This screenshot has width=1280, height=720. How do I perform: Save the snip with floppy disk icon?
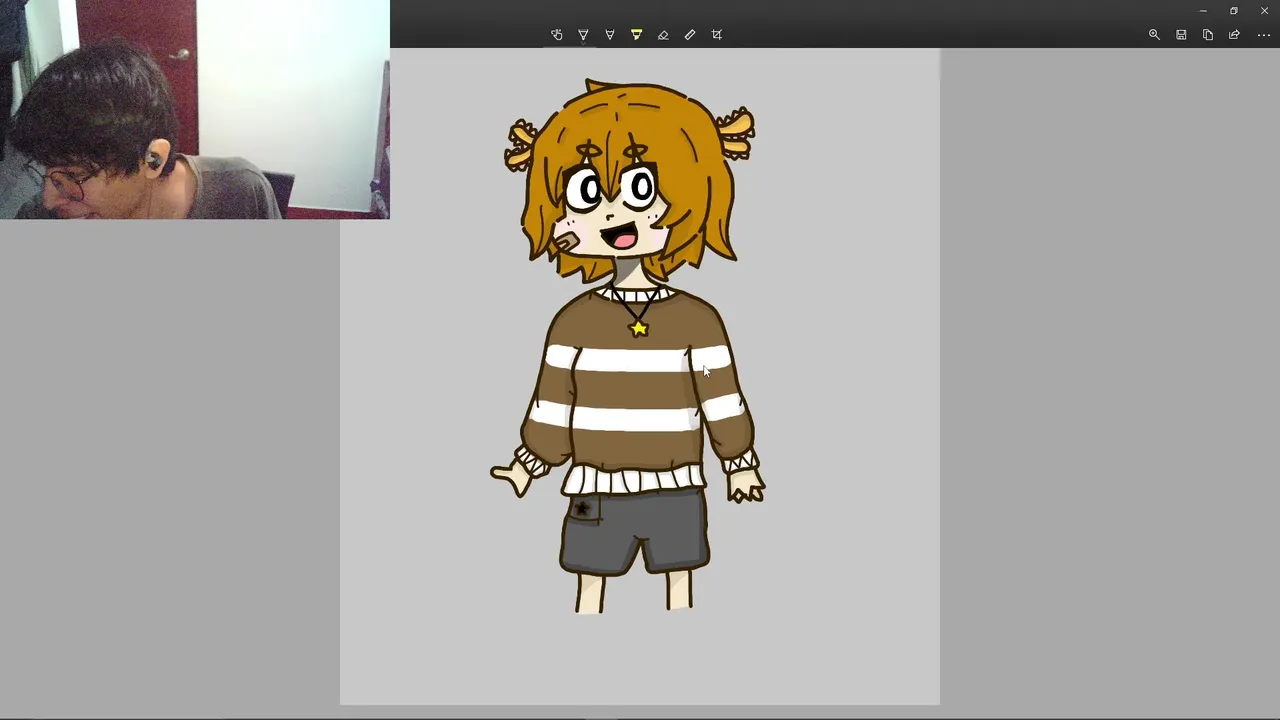pyautogui.click(x=1181, y=35)
